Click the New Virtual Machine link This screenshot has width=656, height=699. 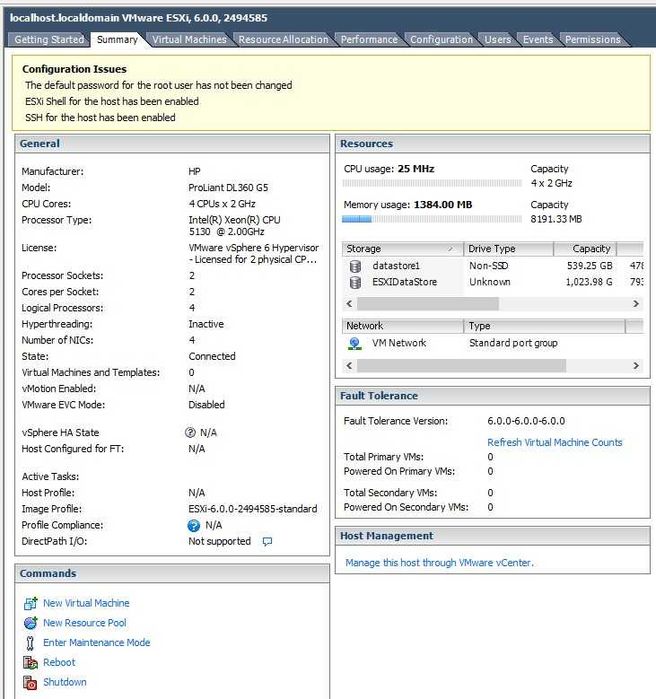86,603
